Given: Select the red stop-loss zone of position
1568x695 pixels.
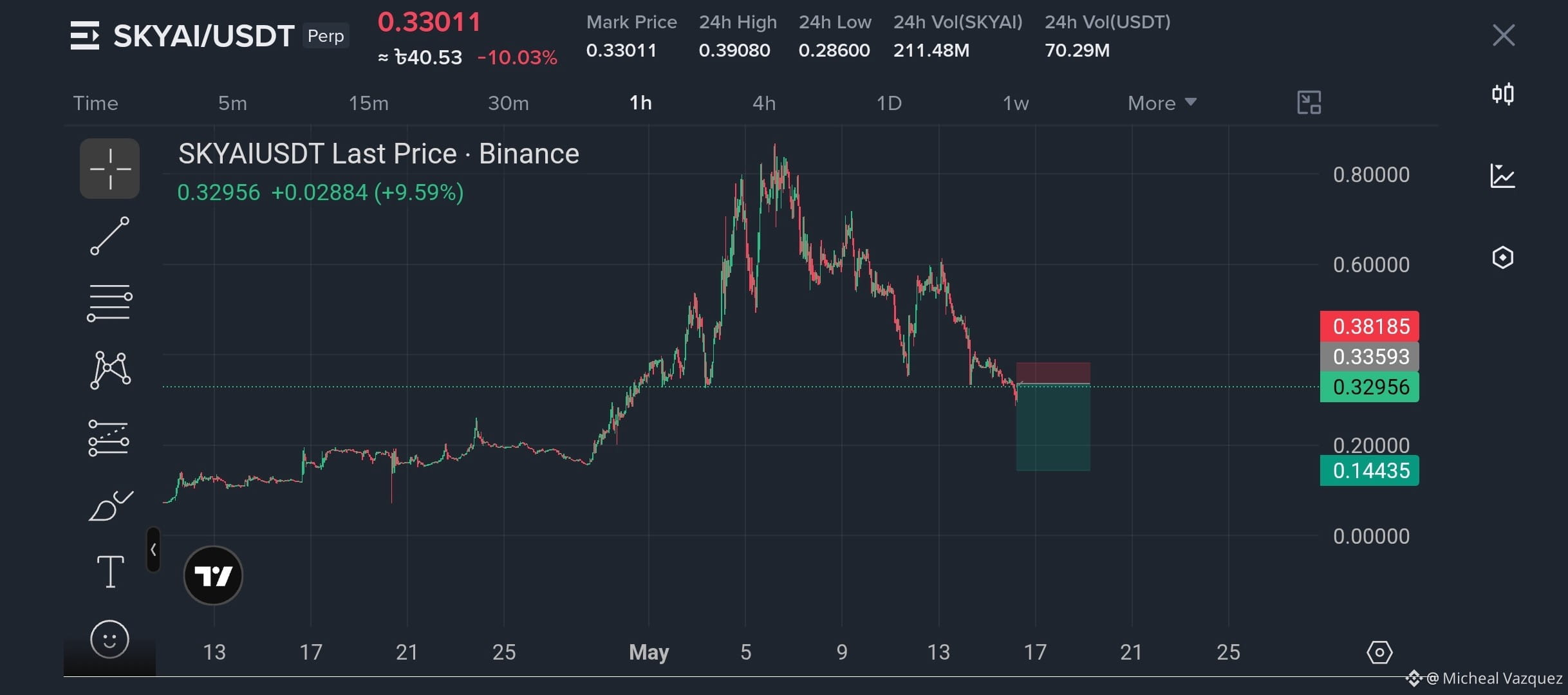Looking at the screenshot, I should [x=1053, y=373].
